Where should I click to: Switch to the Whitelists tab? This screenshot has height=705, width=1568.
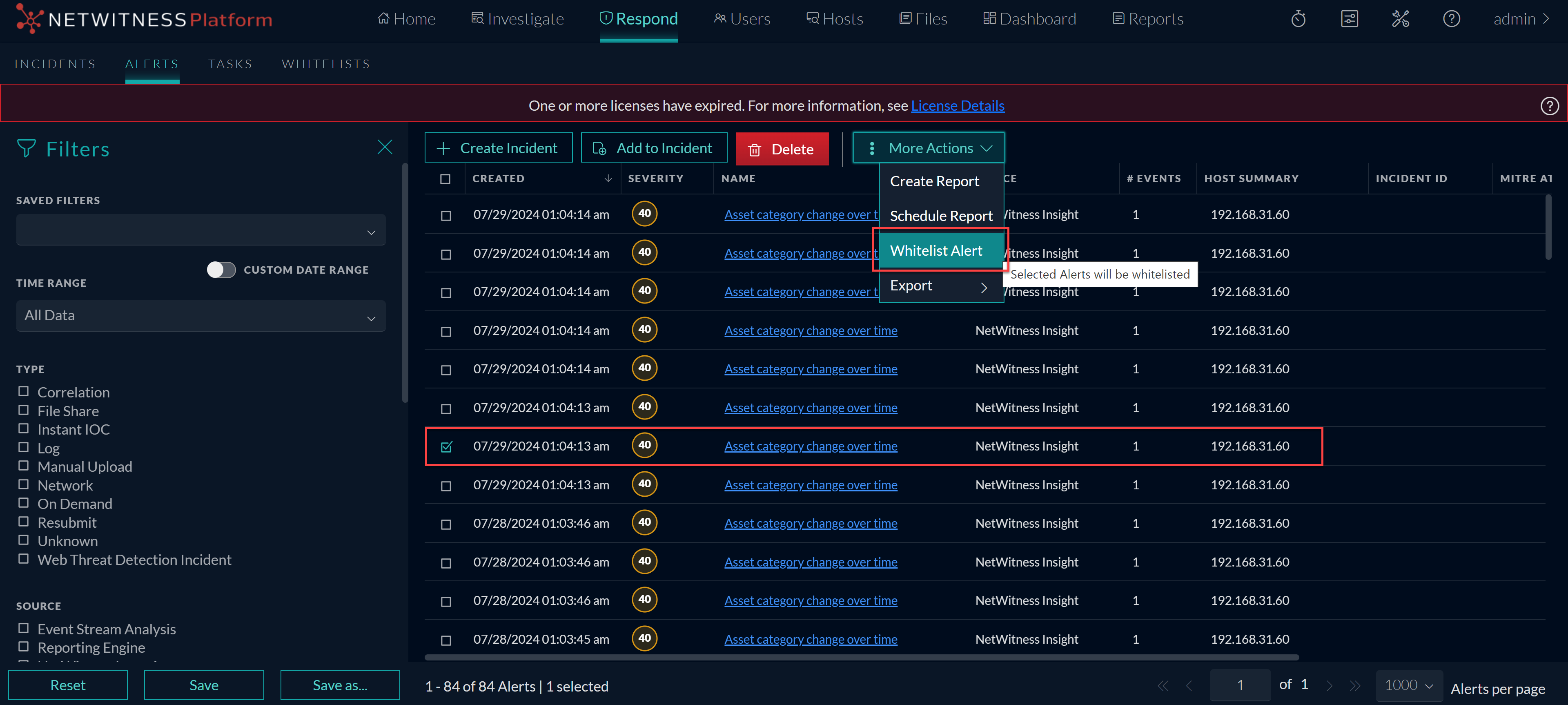(x=326, y=64)
